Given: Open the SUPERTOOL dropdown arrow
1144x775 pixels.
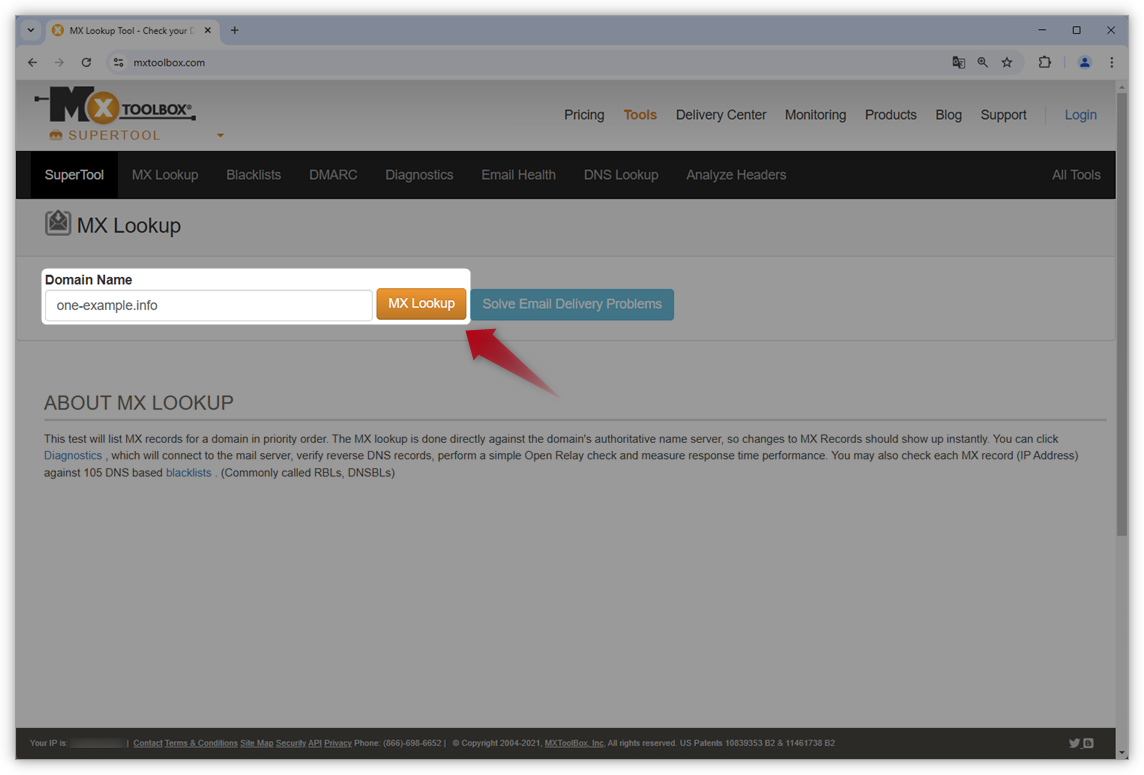Looking at the screenshot, I should coord(220,135).
